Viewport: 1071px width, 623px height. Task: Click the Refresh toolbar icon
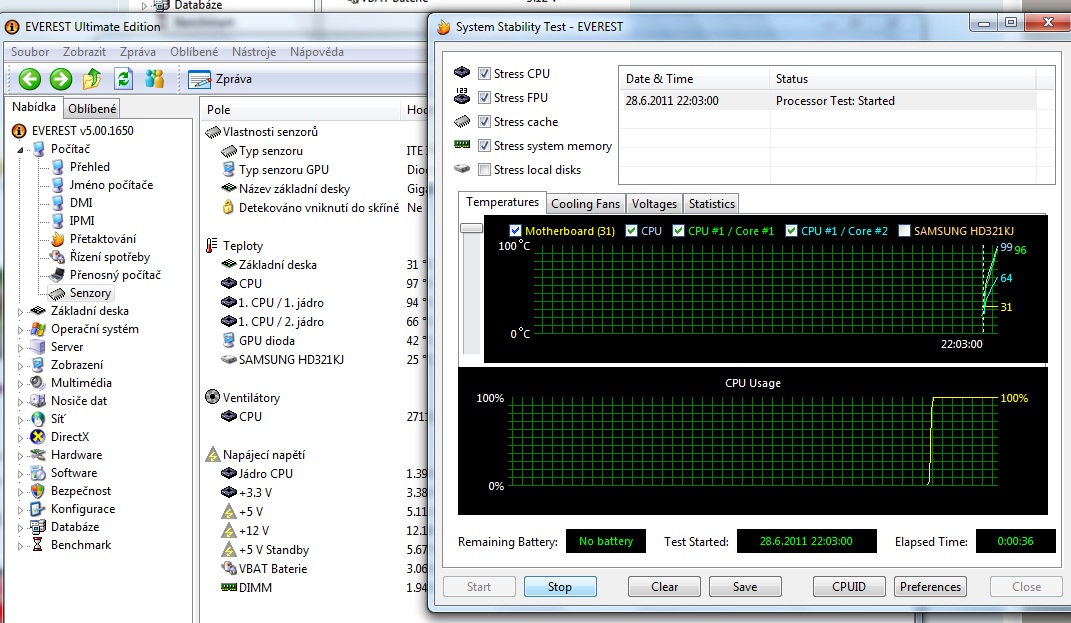[x=124, y=79]
